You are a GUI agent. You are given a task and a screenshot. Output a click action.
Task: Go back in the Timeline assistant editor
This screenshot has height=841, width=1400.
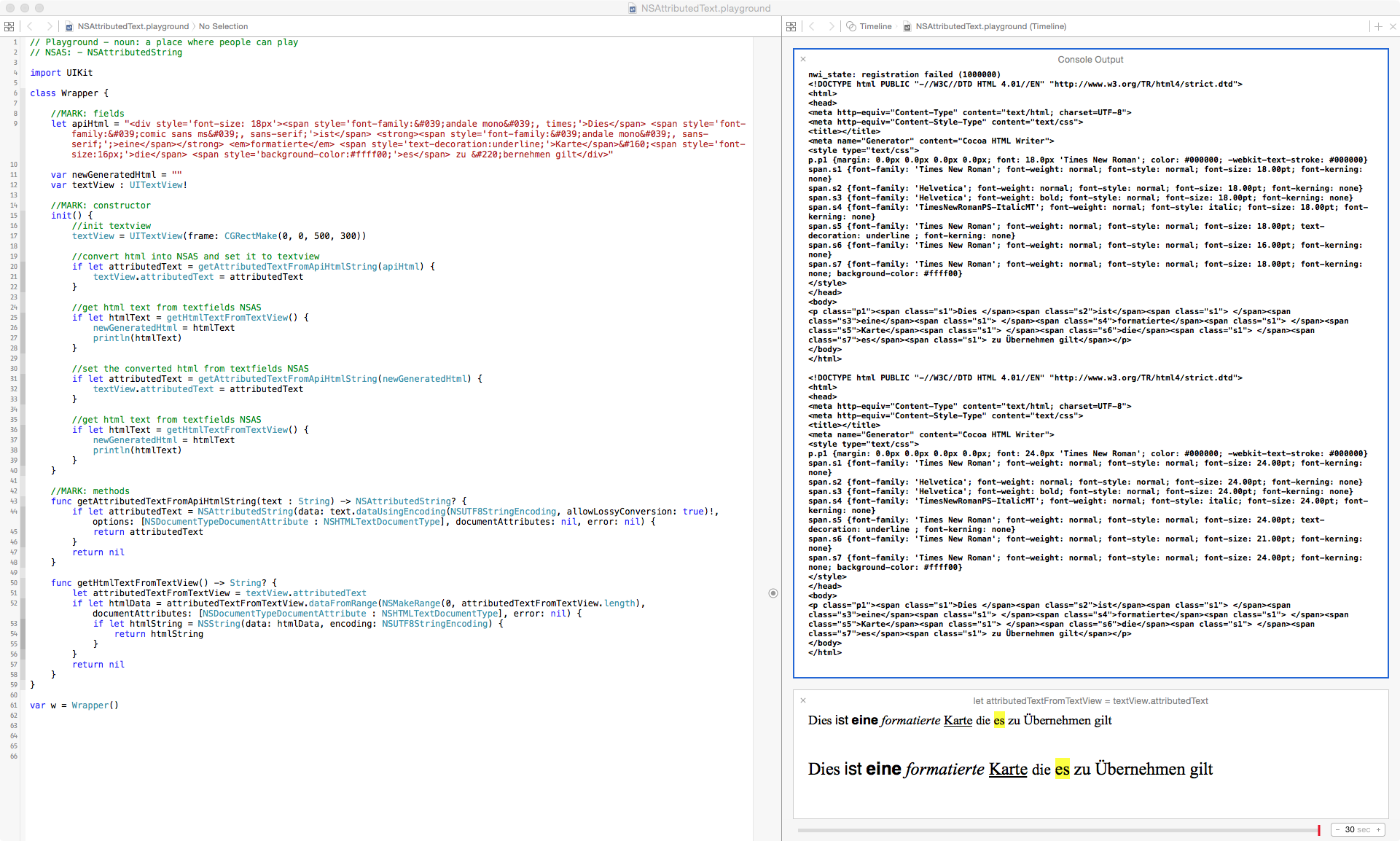coord(812,26)
